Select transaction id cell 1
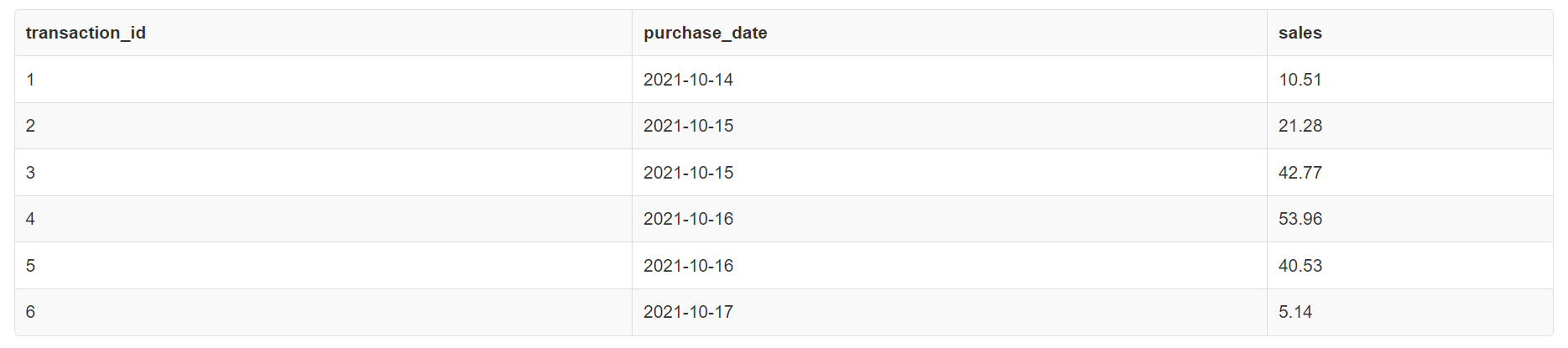 (x=31, y=80)
